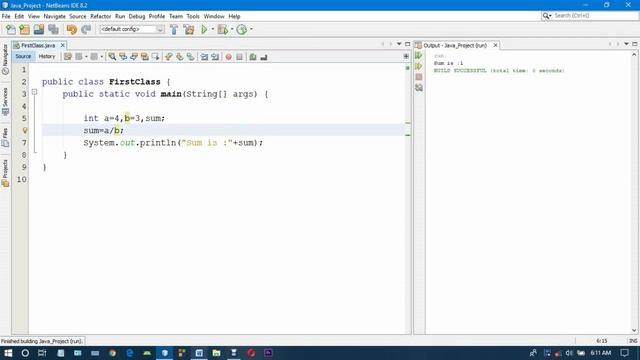Toggle Rectangular Selection editor icon
This screenshot has height=360, width=640.
click(x=156, y=57)
